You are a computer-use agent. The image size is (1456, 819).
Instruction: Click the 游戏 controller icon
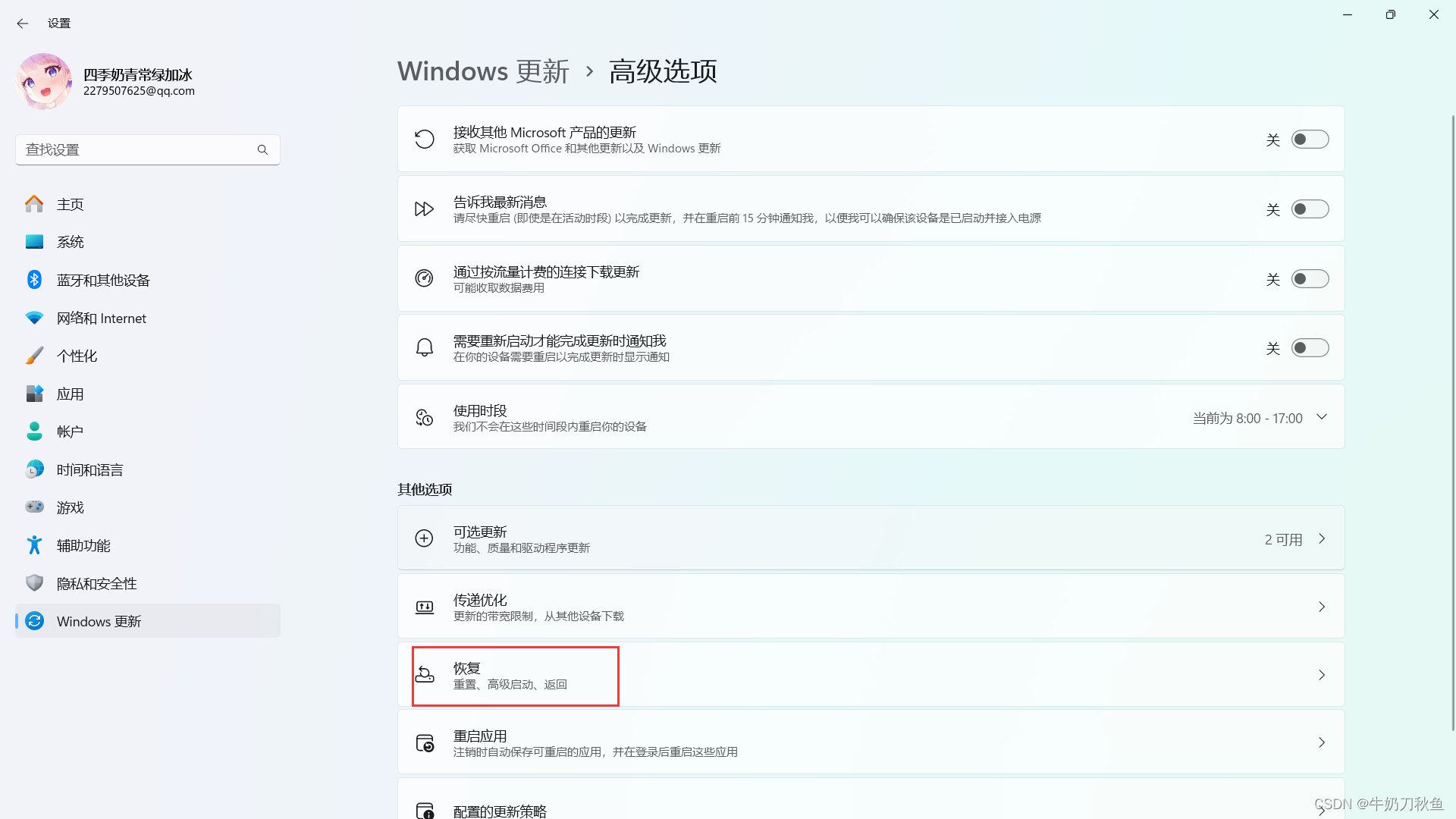(34, 507)
